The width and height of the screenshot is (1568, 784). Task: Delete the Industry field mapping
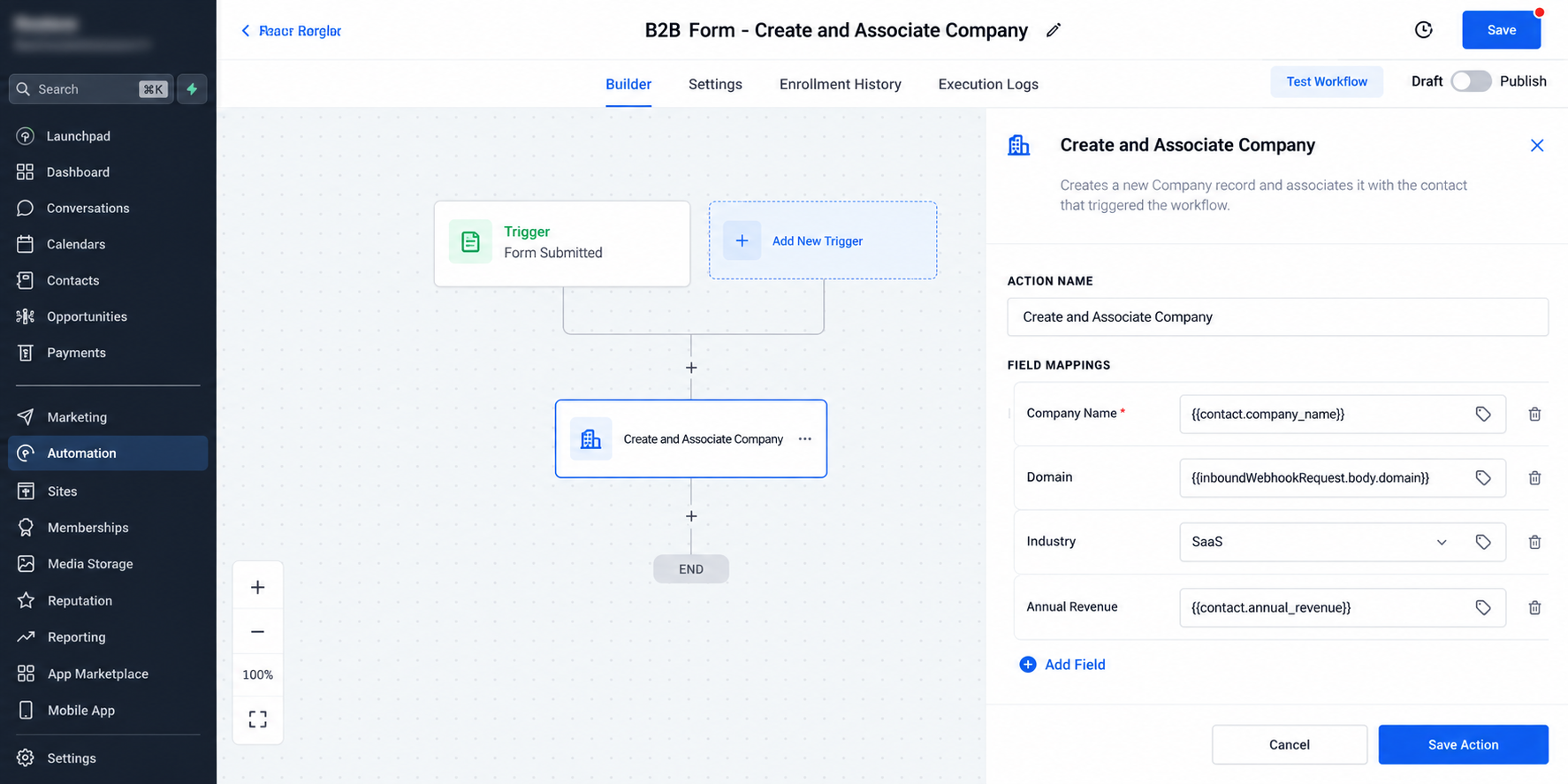[x=1534, y=542]
